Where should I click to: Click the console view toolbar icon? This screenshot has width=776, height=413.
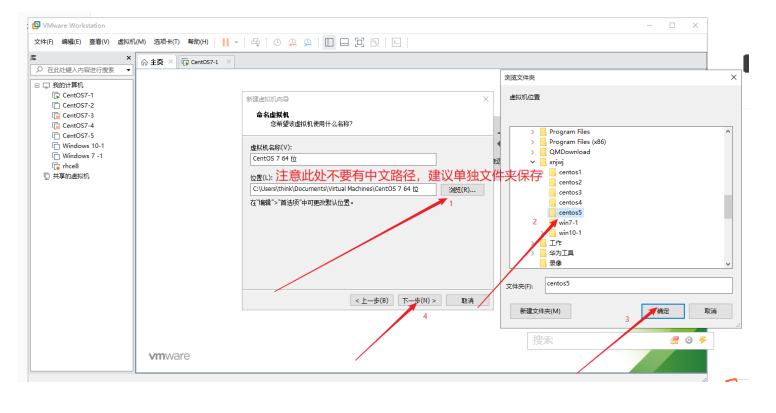tap(396, 43)
